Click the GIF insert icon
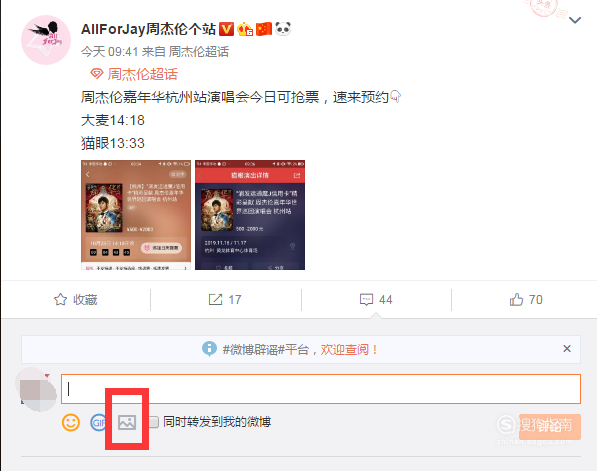Screen dimensions: 597x471 (98, 423)
